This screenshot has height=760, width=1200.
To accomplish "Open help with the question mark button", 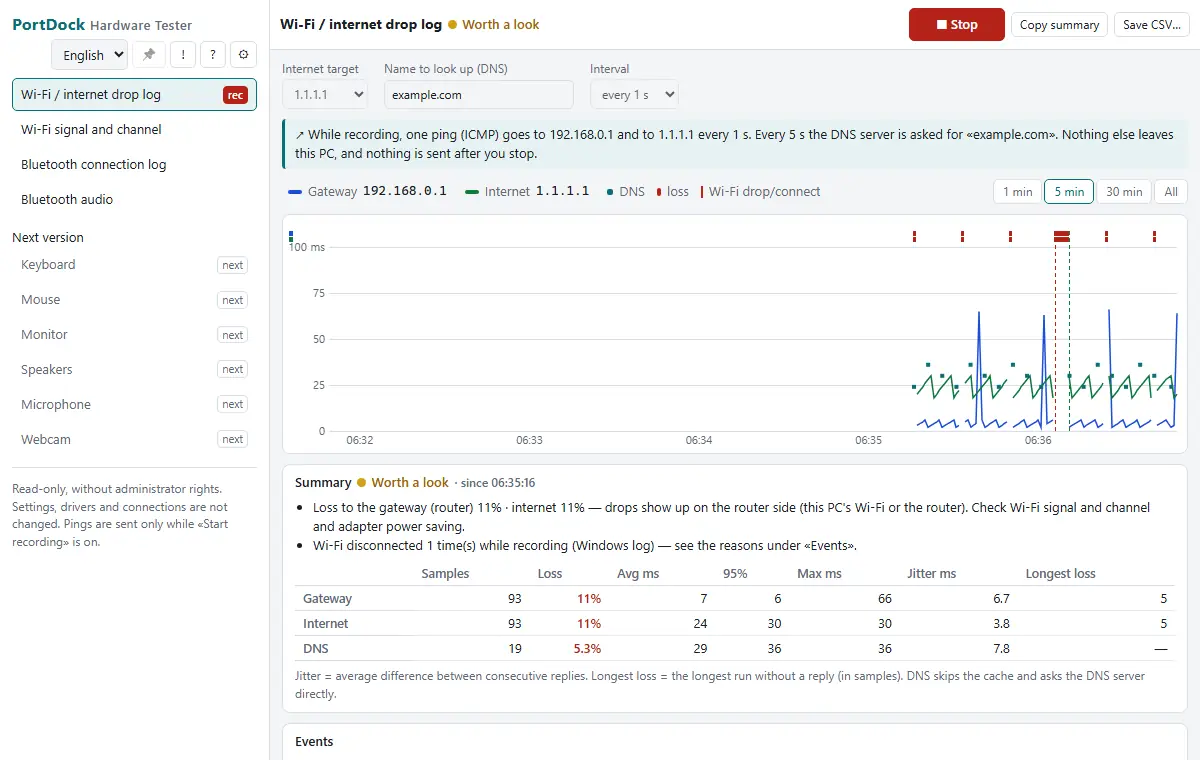I will click(x=213, y=55).
